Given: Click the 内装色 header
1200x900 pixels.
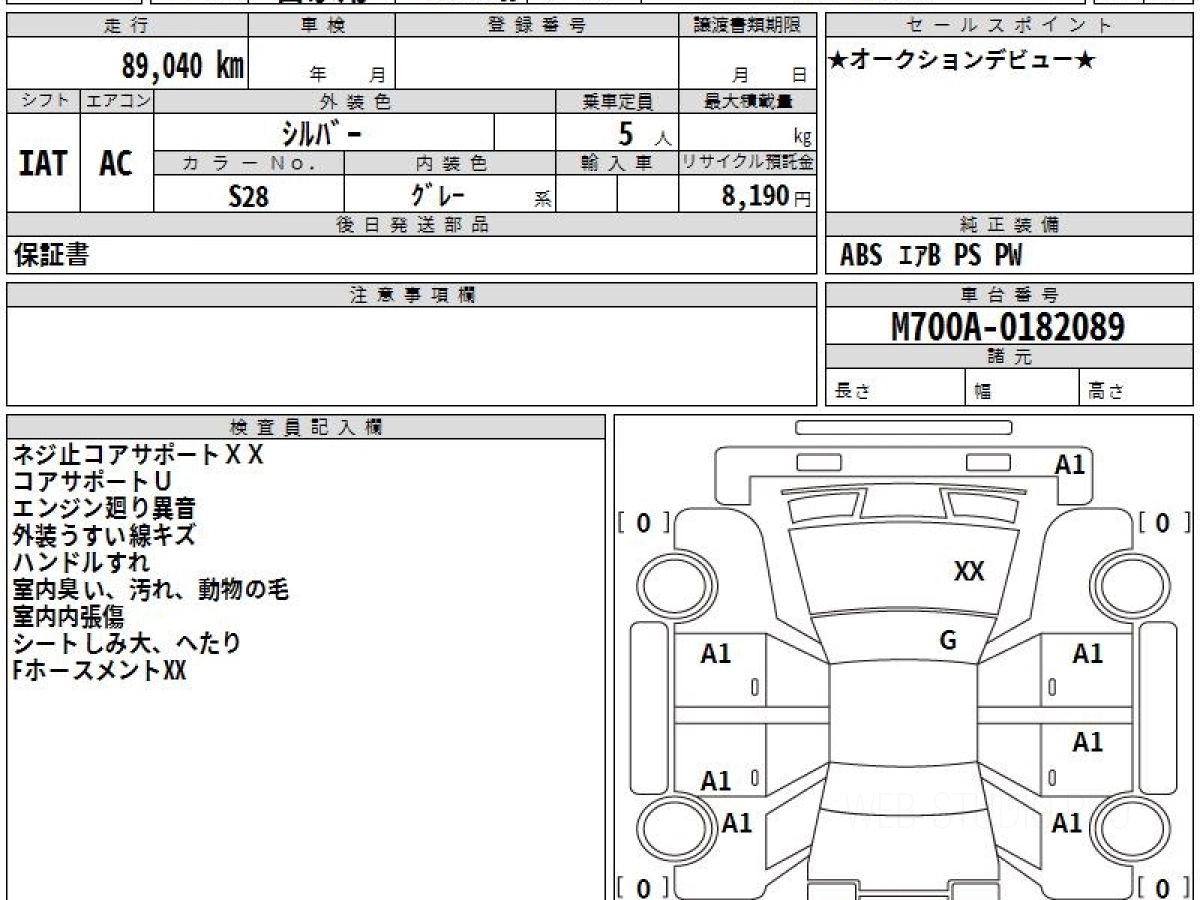Looking at the screenshot, I should pos(450,163).
